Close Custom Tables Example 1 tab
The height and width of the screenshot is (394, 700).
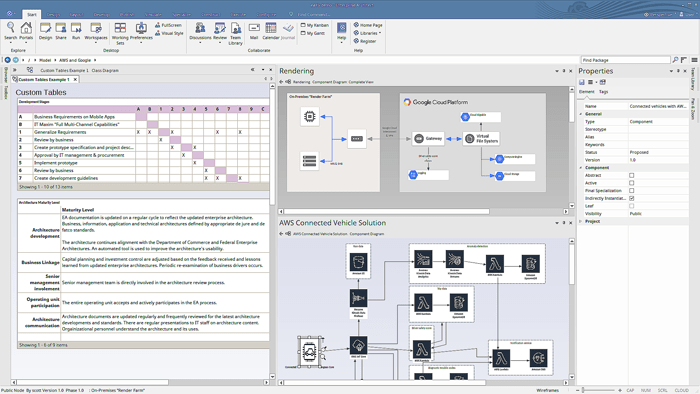click(75, 79)
